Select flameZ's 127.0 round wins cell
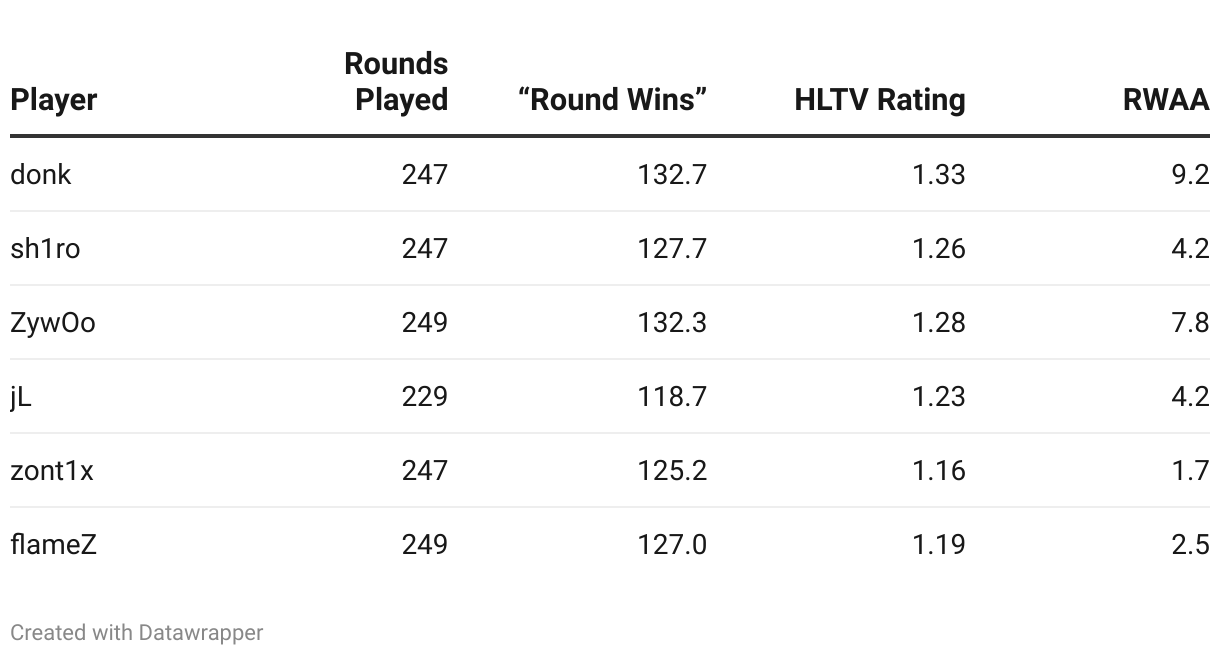This screenshot has width=1220, height=656. [672, 544]
